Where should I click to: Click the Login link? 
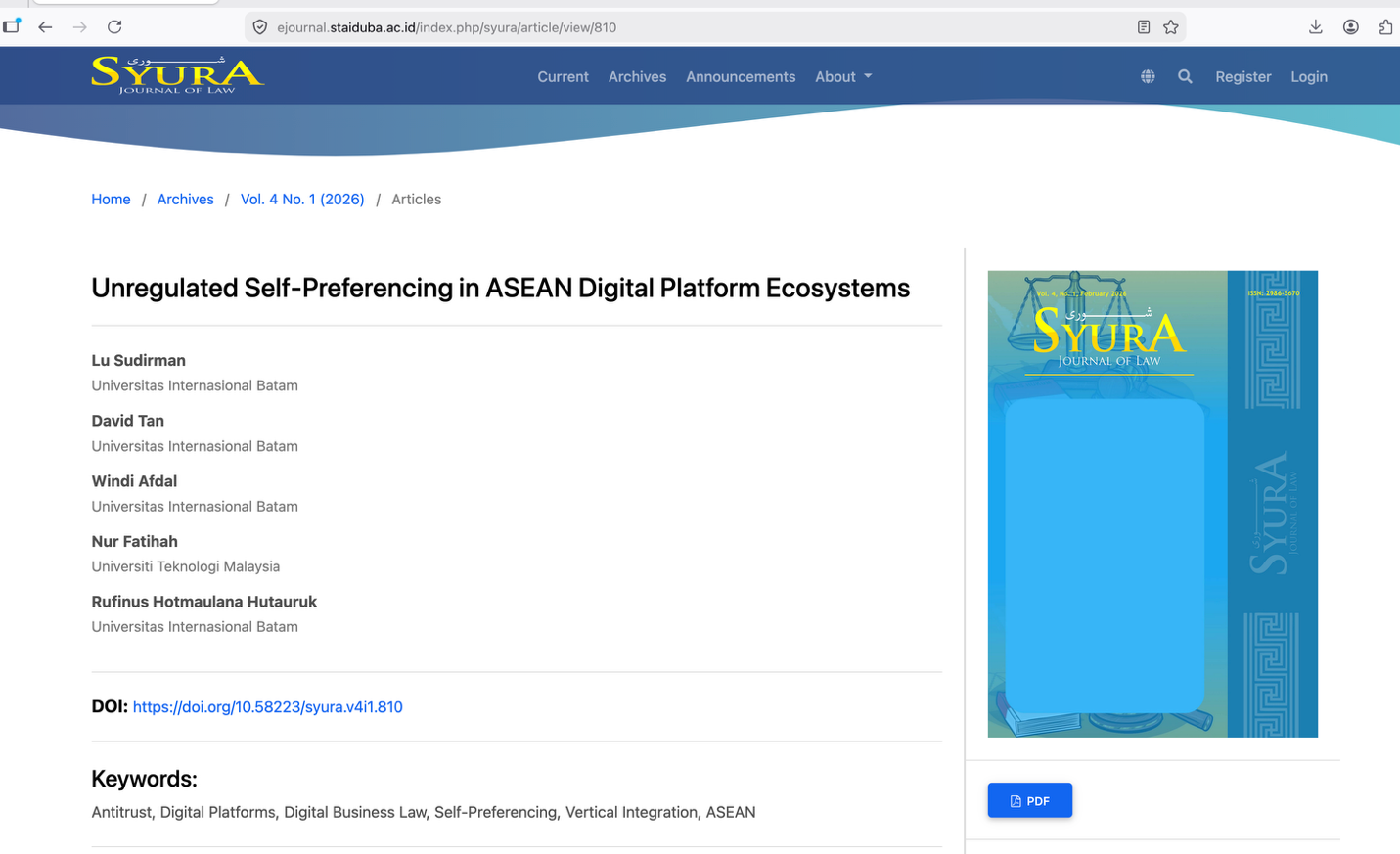coord(1309,76)
